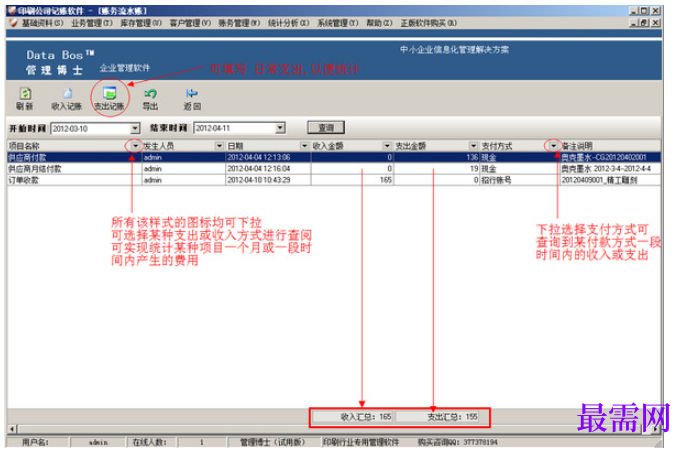Open the 正版软件购买 menu
This screenshot has width=689, height=449.
point(428,23)
